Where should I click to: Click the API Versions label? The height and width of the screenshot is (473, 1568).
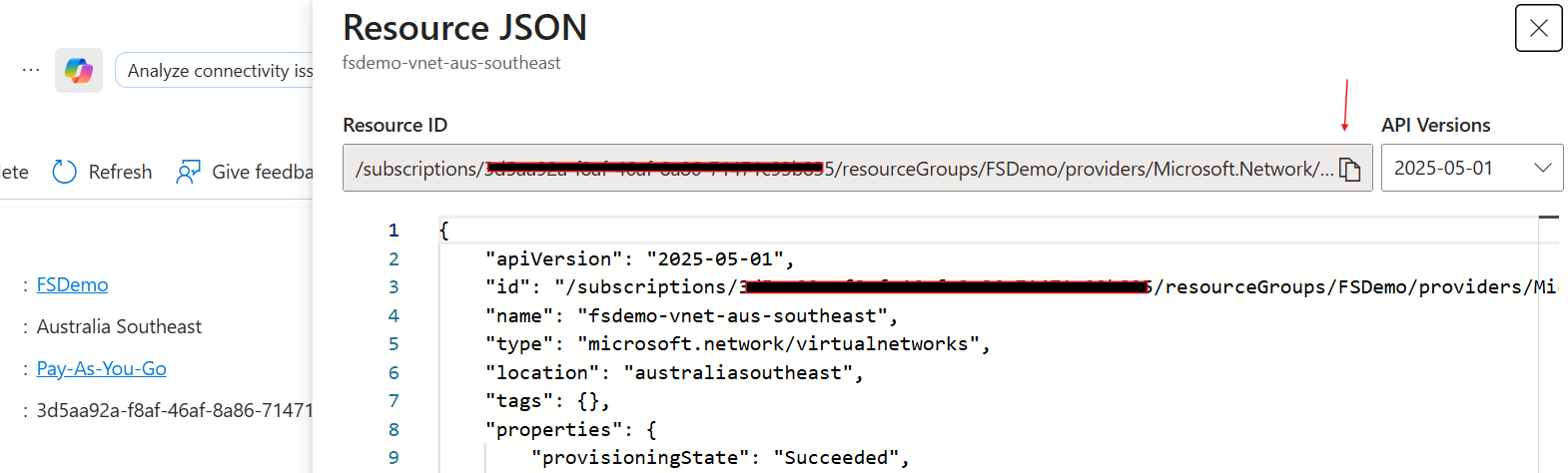(1435, 125)
